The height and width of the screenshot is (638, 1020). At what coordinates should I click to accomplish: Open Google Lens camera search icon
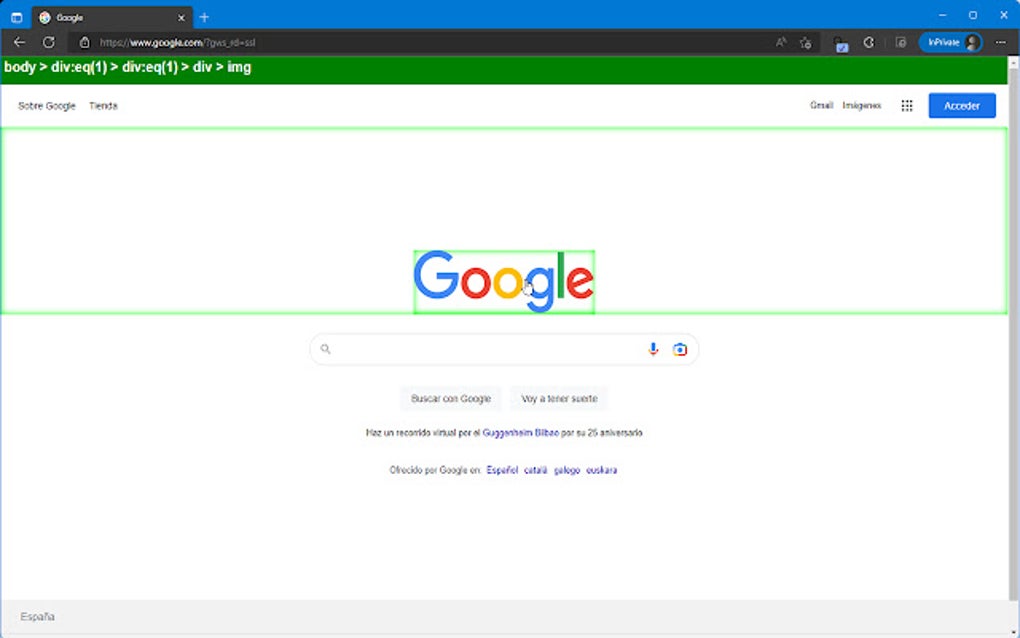click(x=680, y=349)
